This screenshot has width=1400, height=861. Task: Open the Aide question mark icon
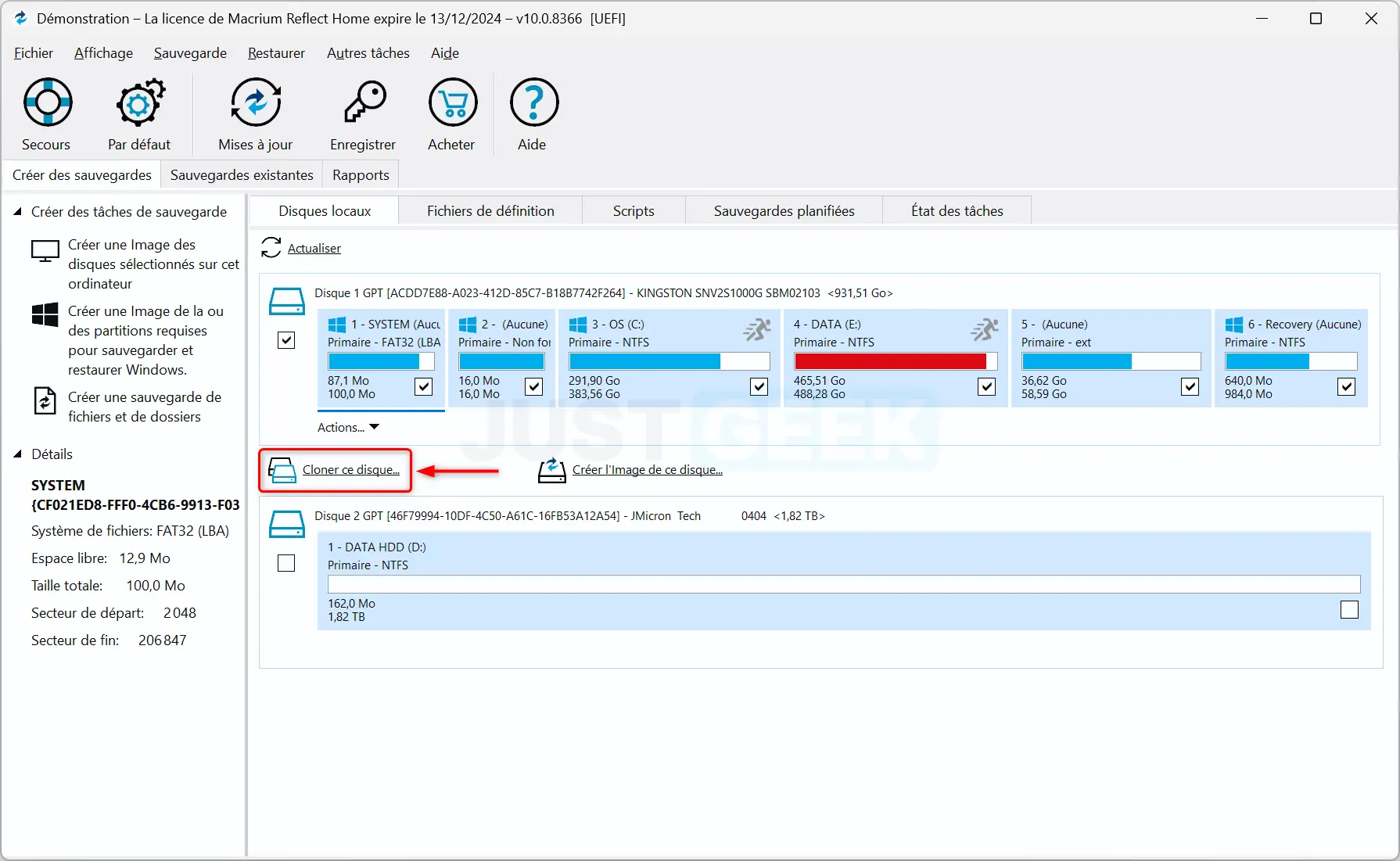point(534,102)
